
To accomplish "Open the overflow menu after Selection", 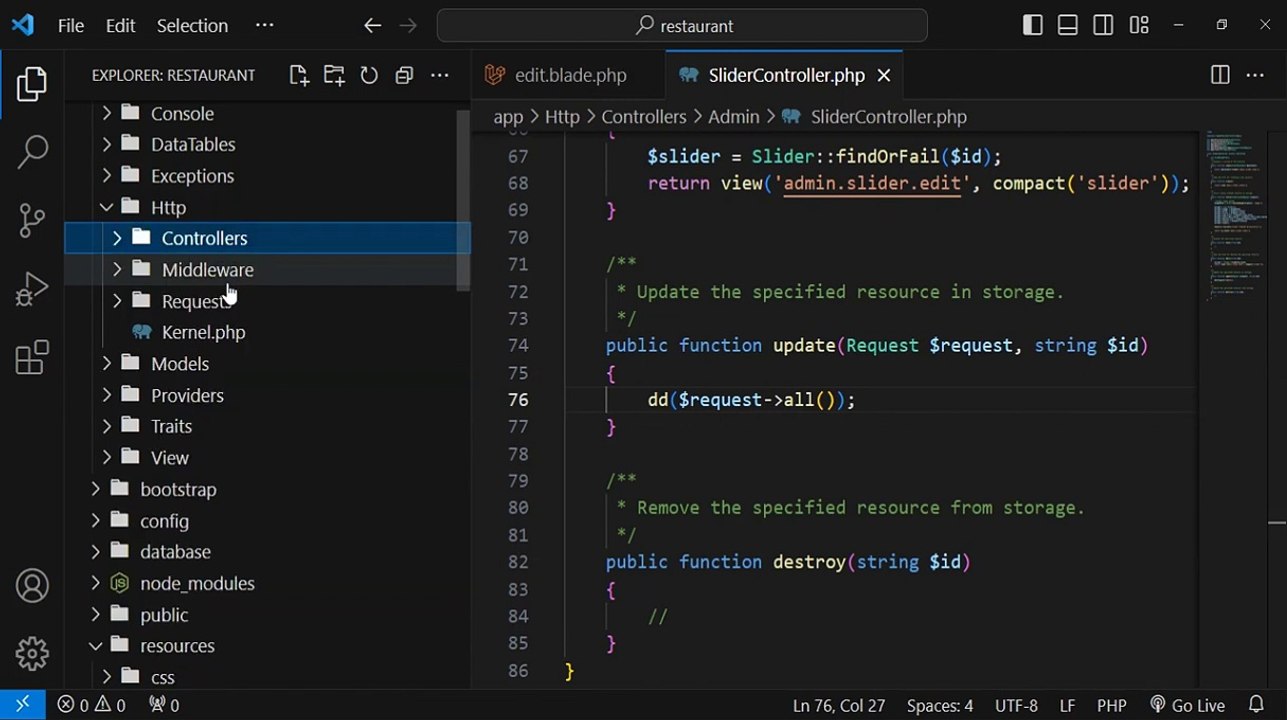I will click(265, 26).
